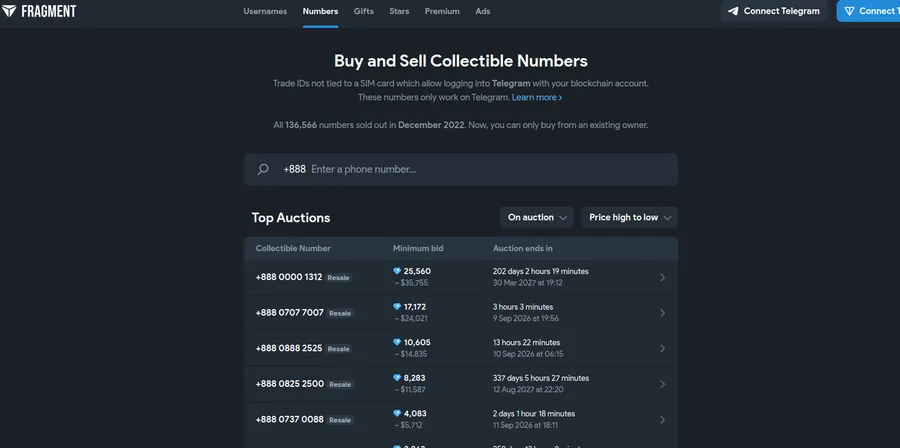900x448 pixels.
Task: Click the ~$24,021 price estimate
Action: click(410, 318)
